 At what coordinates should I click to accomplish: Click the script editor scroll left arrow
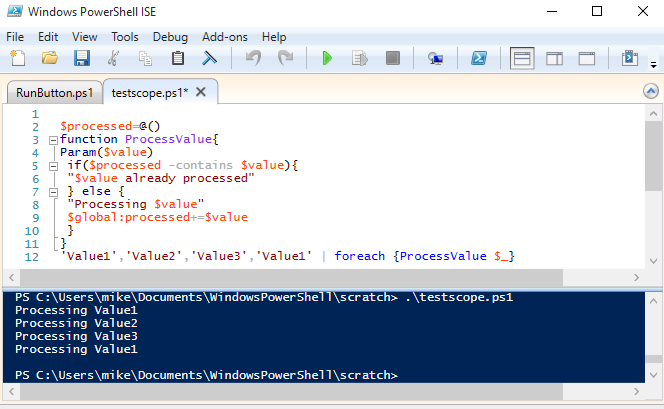pyautogui.click(x=11, y=277)
